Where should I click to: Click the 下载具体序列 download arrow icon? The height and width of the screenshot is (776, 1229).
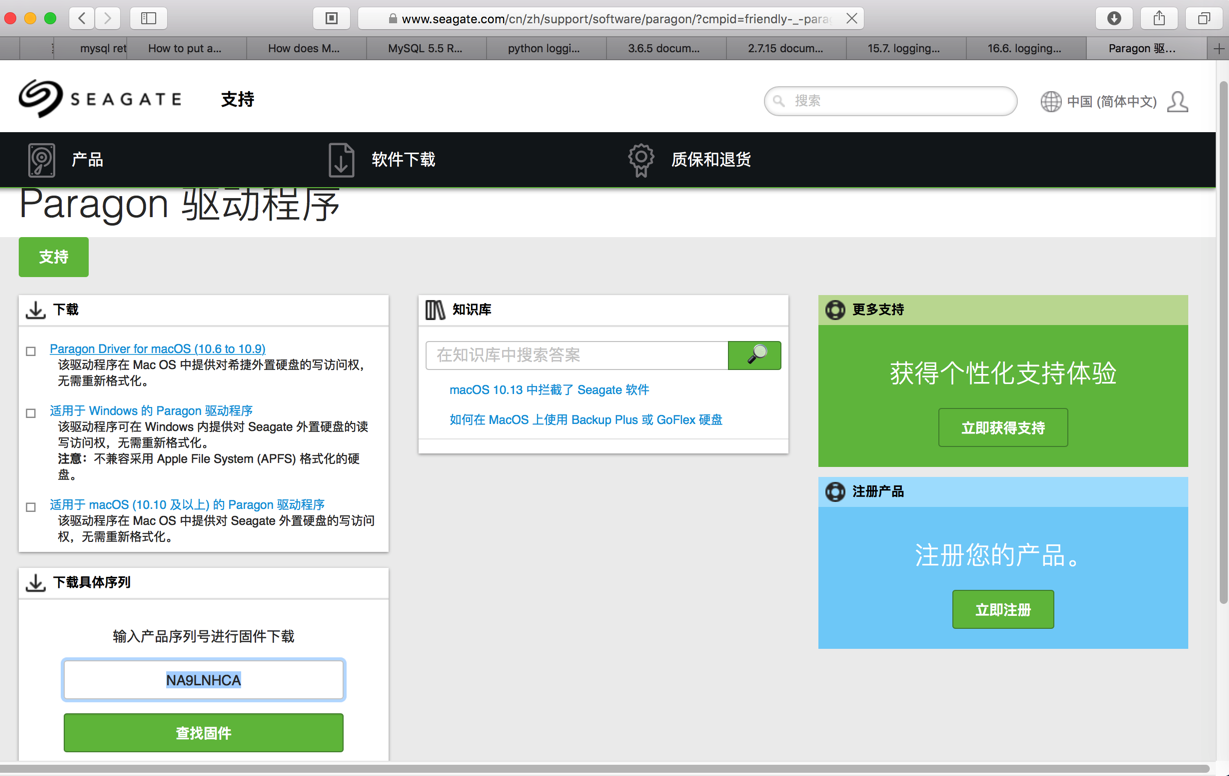(35, 582)
